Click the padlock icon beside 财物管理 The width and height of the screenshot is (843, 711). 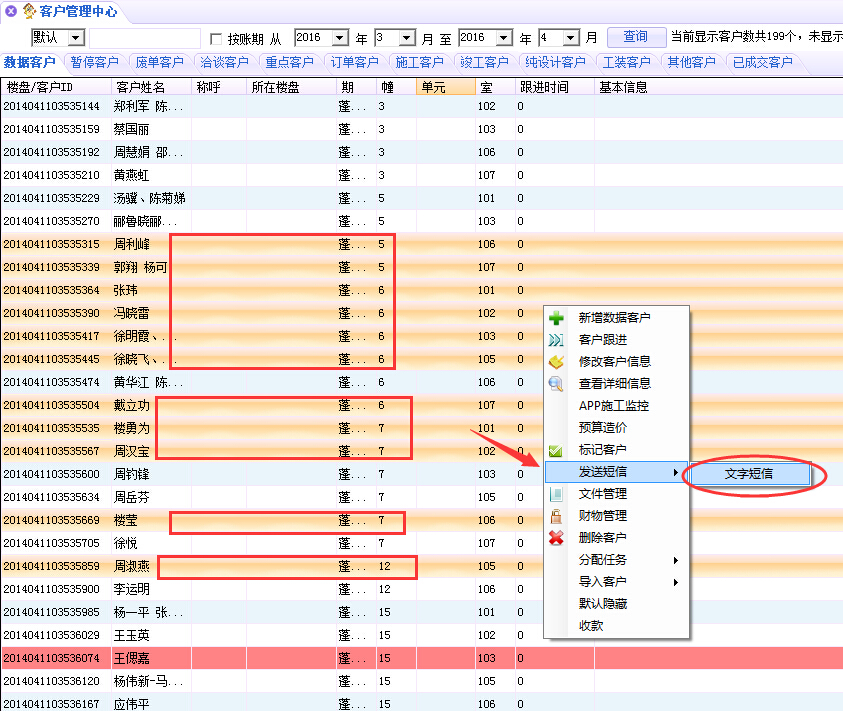556,516
